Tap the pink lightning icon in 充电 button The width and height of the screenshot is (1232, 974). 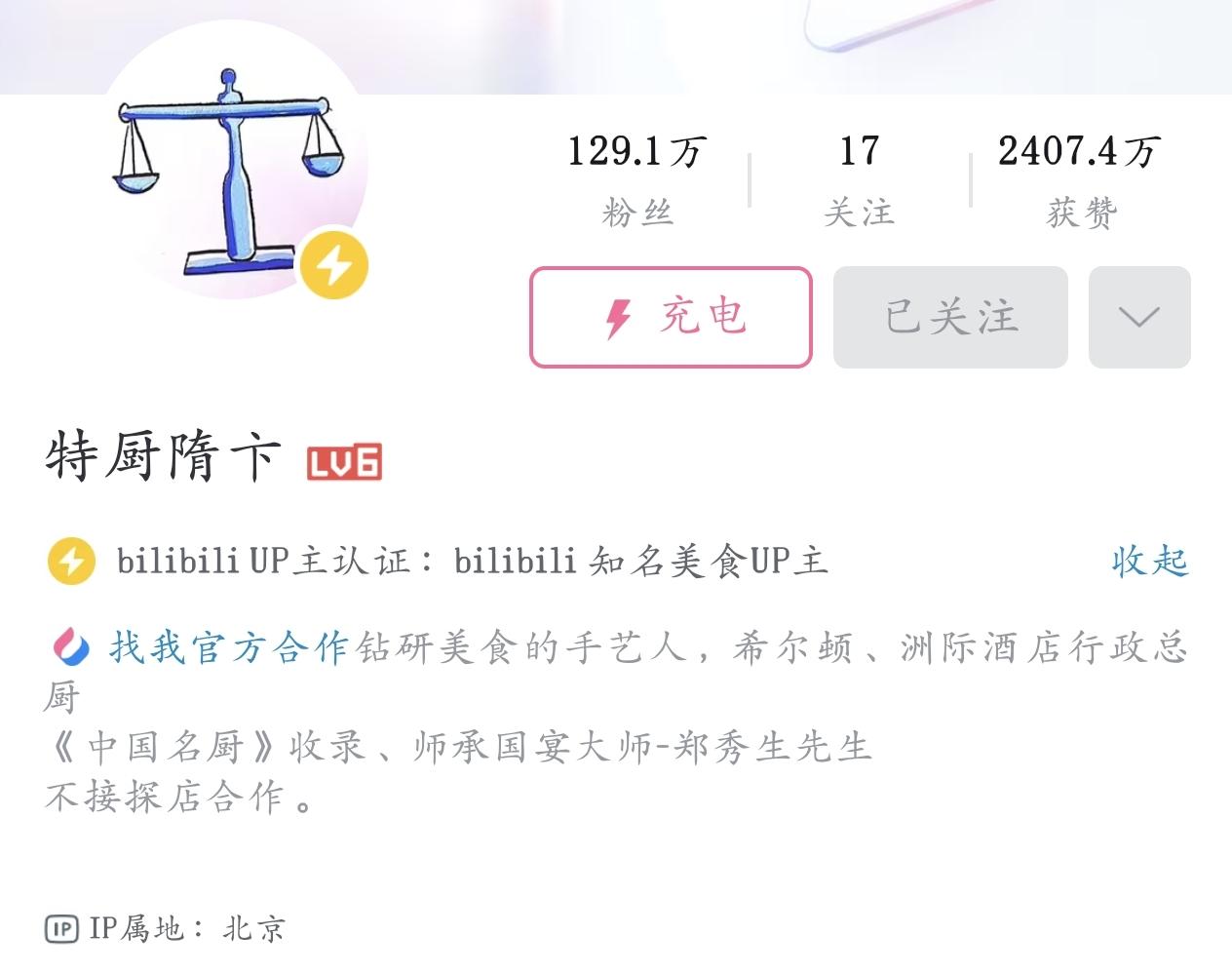pyautogui.click(x=619, y=318)
